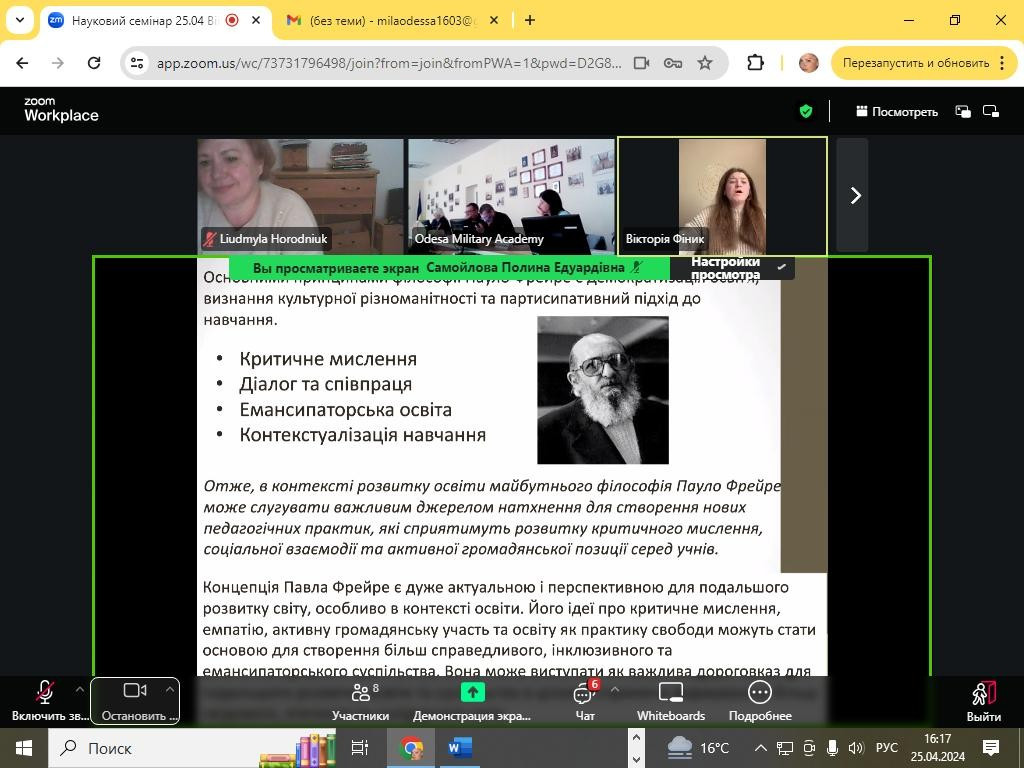Open the browser Extensions puzzle icon
This screenshot has height=768, width=1024.
755,63
